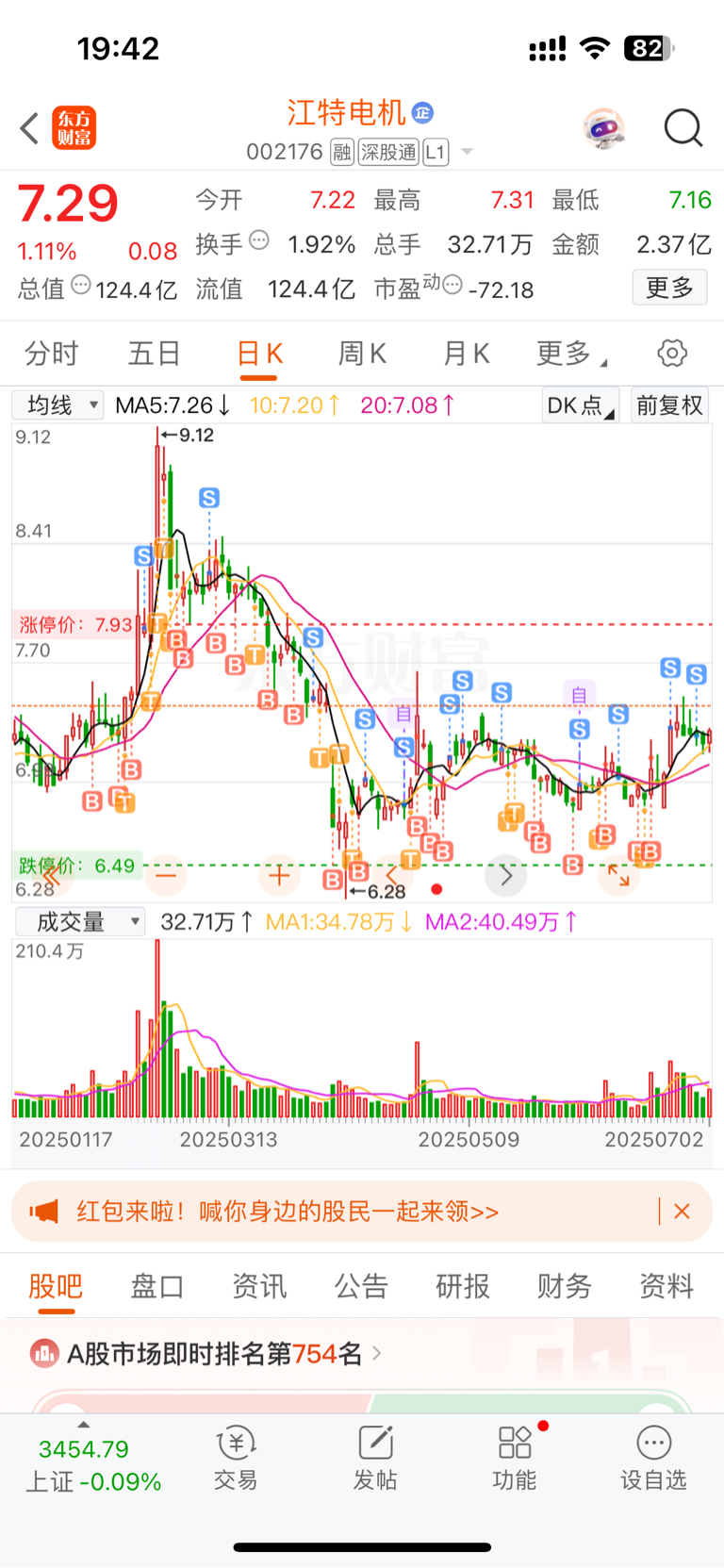Tap the blue 企 badge beside 江特电机
The width and height of the screenshot is (724, 1568).
point(422,113)
